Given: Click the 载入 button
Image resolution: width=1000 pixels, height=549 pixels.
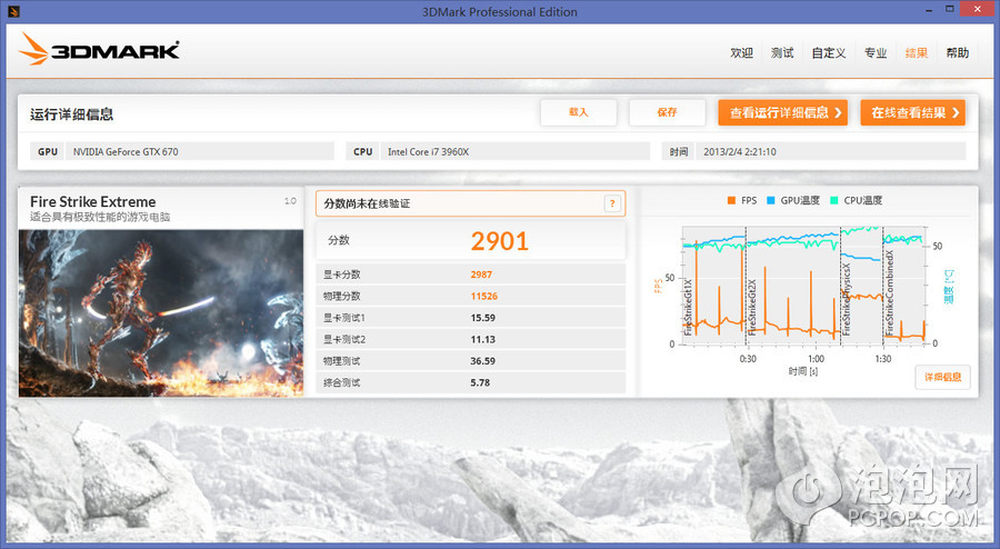Looking at the screenshot, I should (x=578, y=112).
